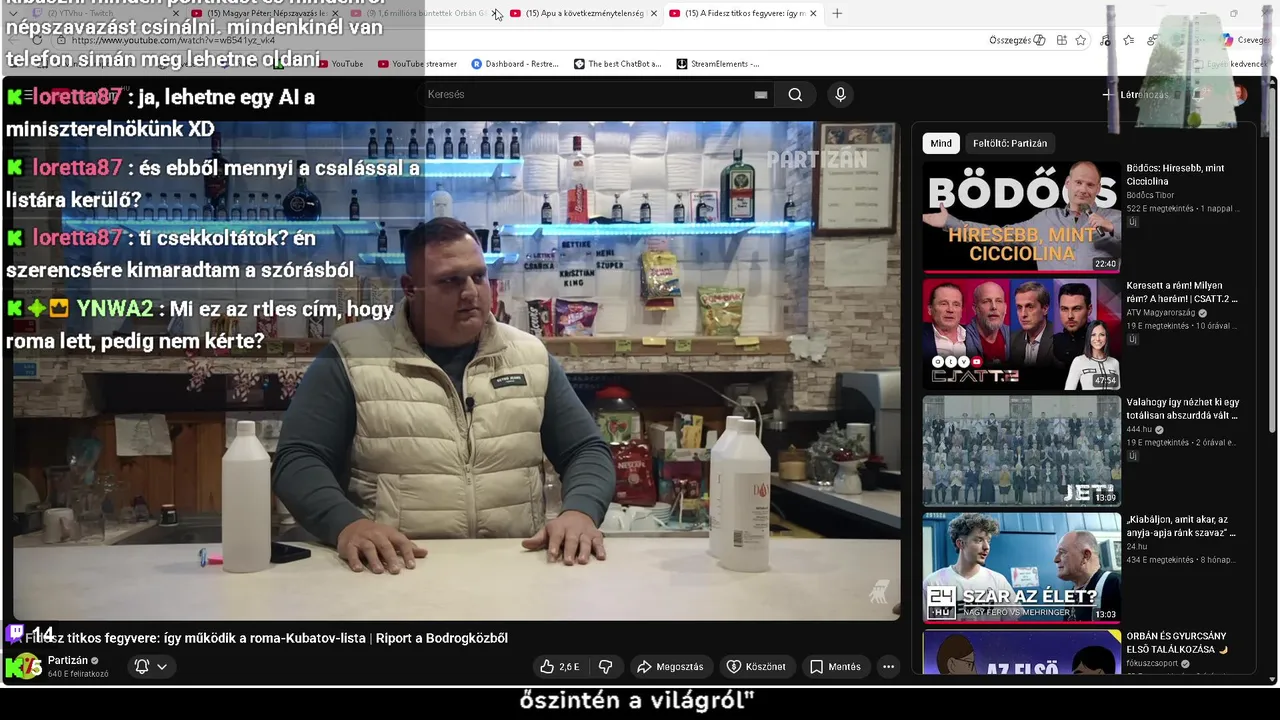Open 444.hu group photo video thumbnail

(x=1021, y=450)
